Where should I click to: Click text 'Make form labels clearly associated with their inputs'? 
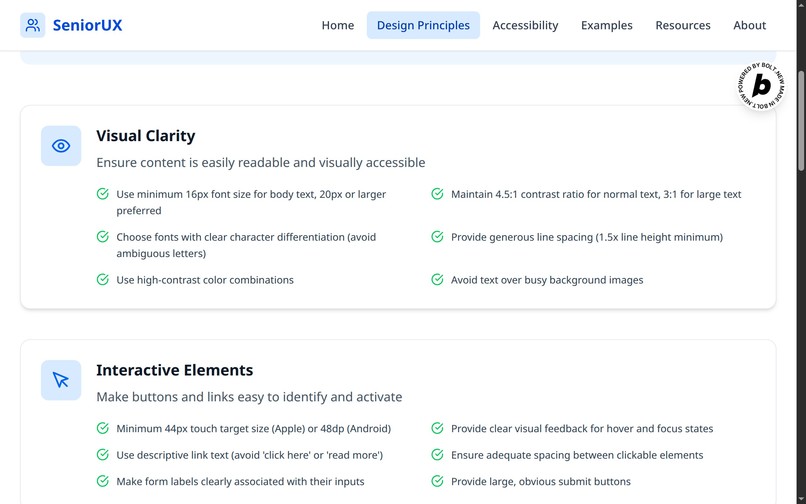pyautogui.click(x=240, y=481)
